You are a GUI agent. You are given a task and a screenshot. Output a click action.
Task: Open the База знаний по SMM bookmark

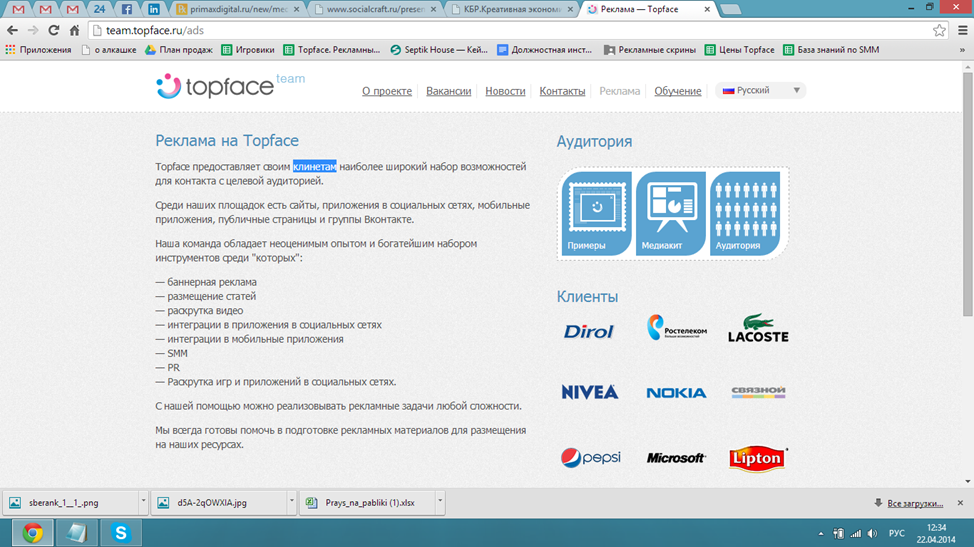831,50
